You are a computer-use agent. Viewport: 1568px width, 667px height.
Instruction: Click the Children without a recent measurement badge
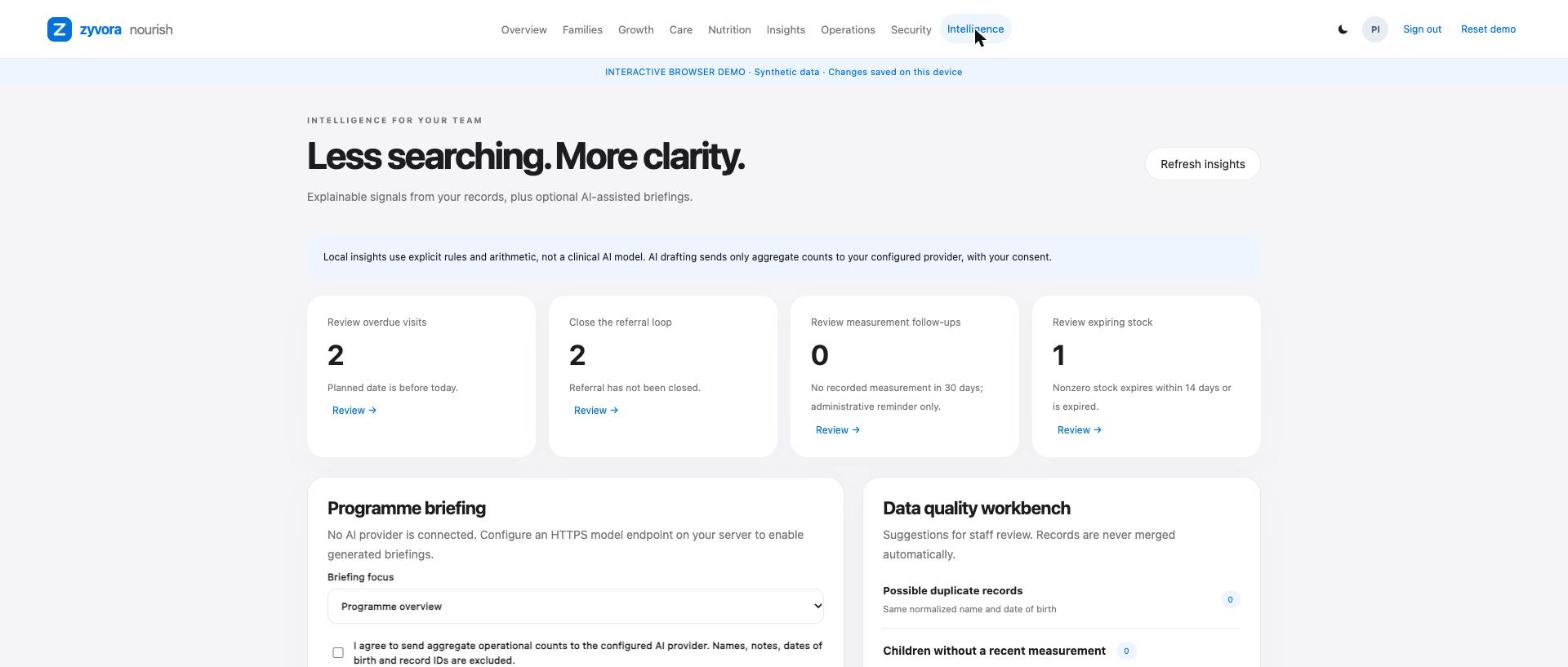click(x=1126, y=651)
